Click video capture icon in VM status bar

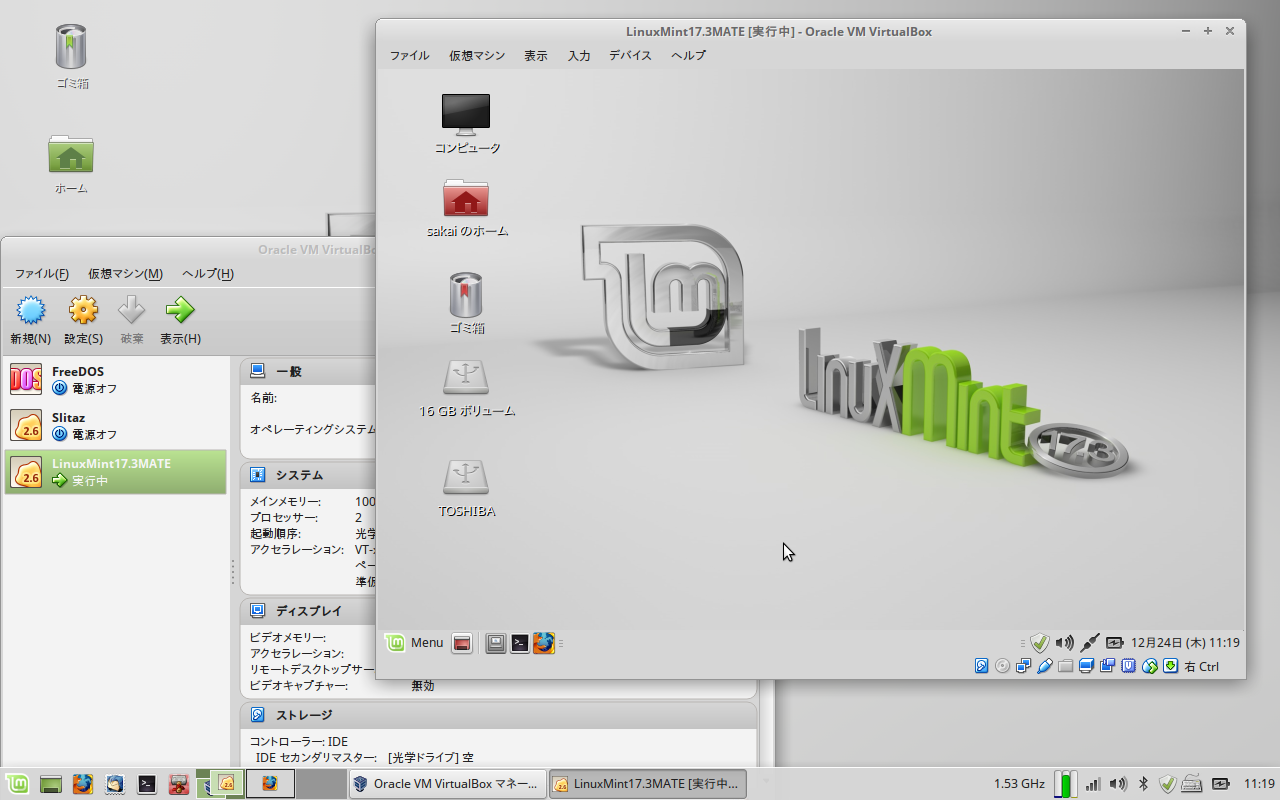[1108, 666]
